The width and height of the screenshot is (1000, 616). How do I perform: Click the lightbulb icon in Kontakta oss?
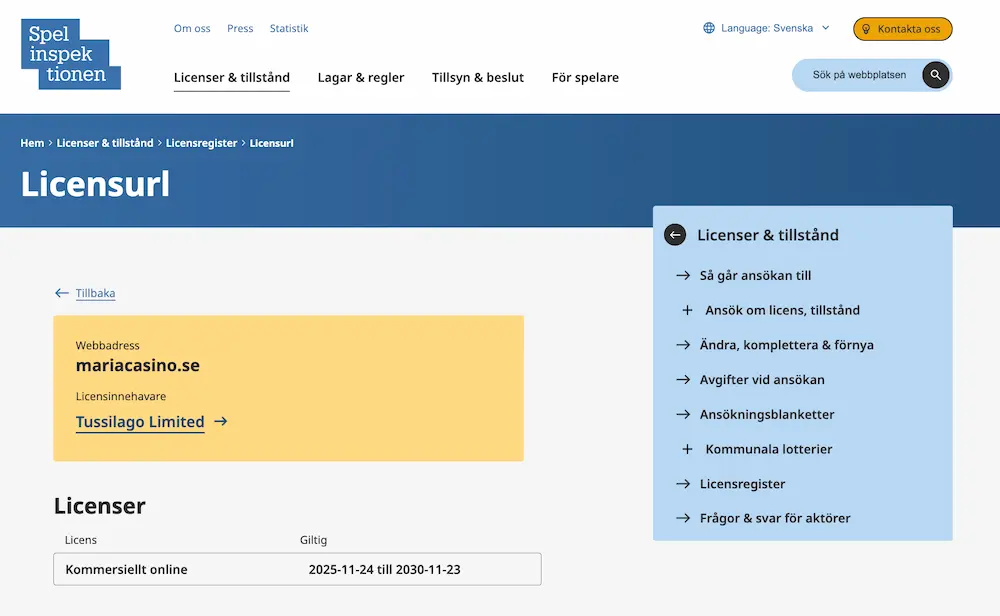[x=866, y=29]
